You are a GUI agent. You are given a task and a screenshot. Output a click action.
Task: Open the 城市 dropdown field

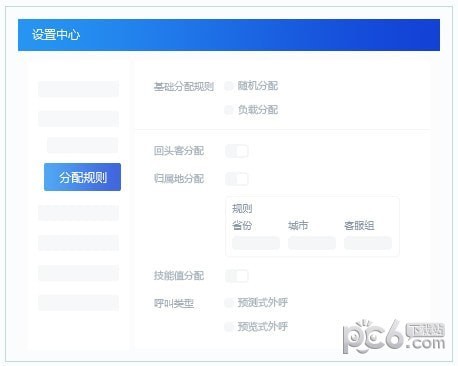pos(312,243)
